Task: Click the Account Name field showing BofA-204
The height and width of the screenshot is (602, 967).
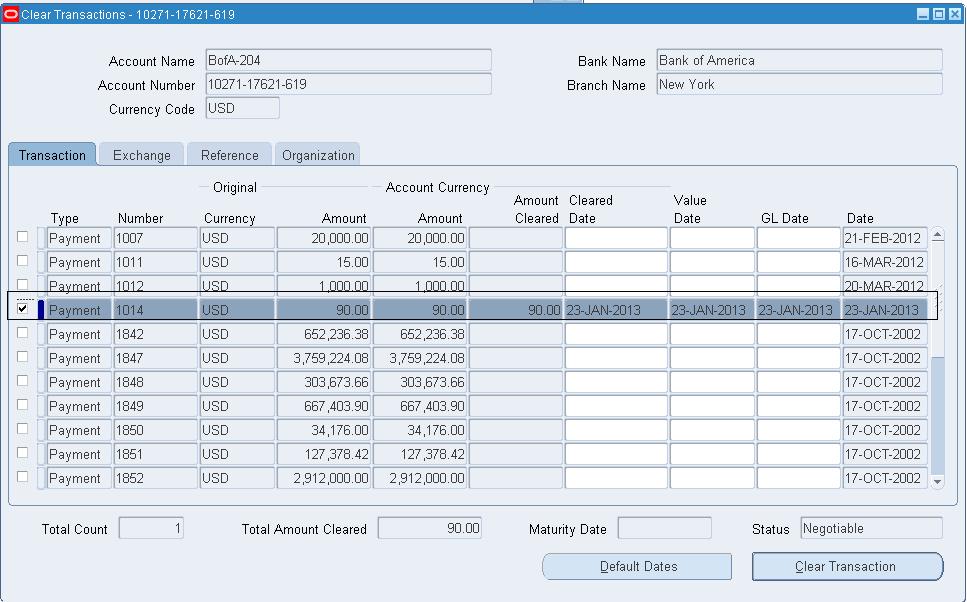Action: click(x=348, y=61)
